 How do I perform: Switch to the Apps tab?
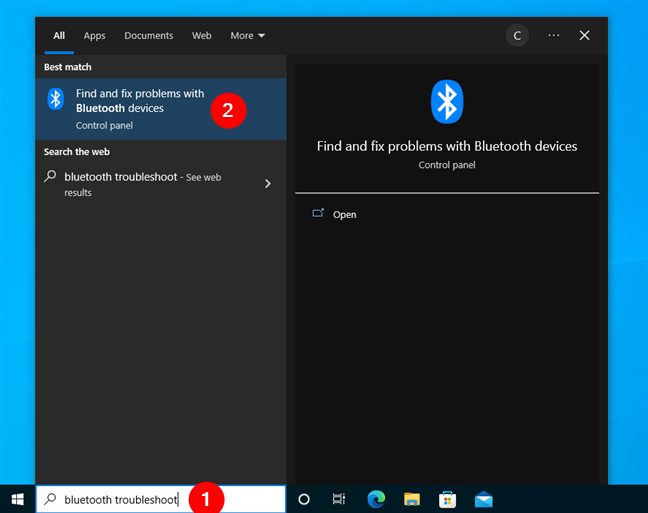[94, 36]
